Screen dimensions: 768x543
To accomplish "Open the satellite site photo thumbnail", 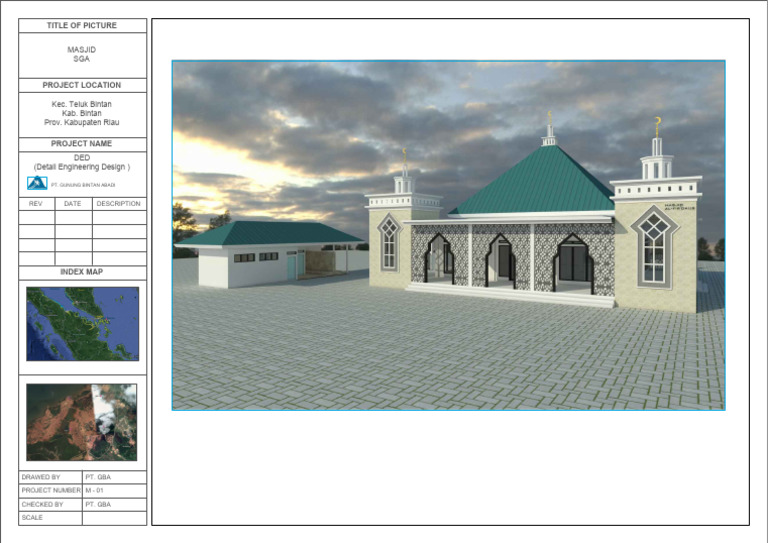I will point(81,422).
